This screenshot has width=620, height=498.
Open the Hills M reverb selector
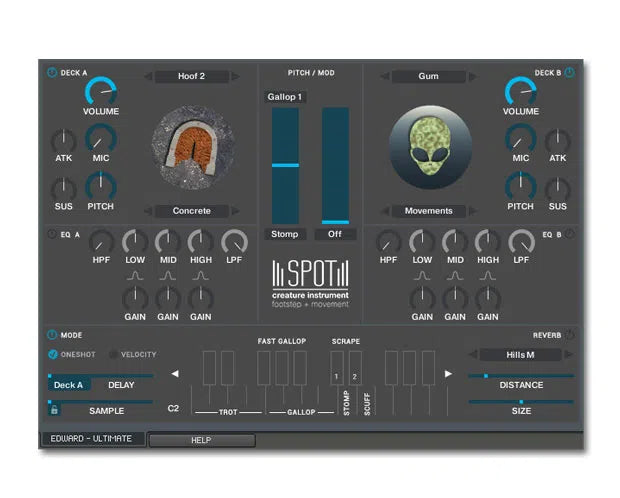[520, 355]
